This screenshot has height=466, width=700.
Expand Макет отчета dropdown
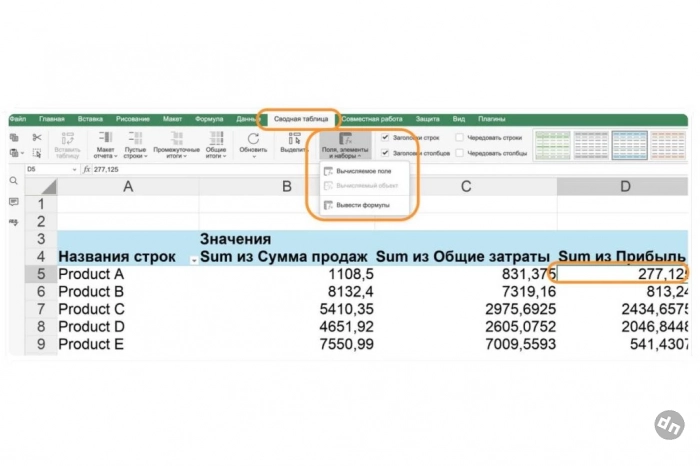click(x=105, y=145)
